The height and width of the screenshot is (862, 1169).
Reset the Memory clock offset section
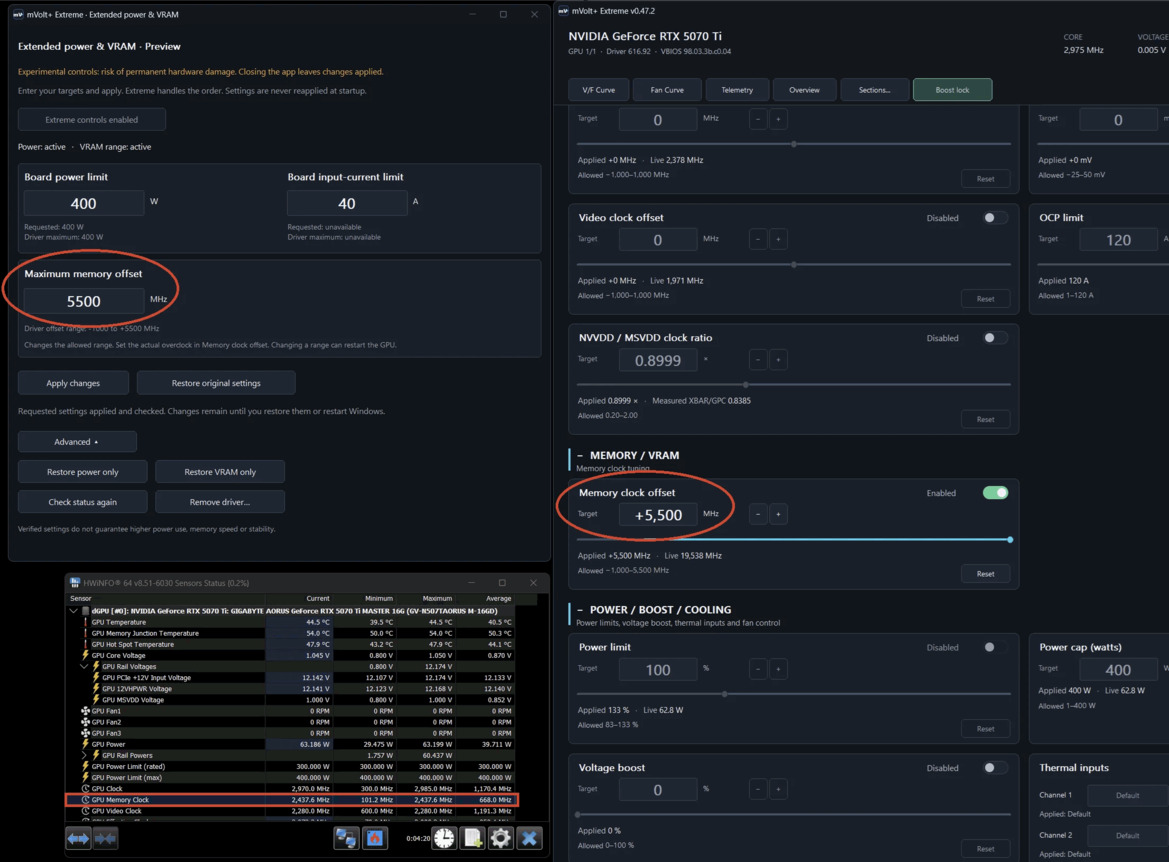pyautogui.click(x=985, y=573)
